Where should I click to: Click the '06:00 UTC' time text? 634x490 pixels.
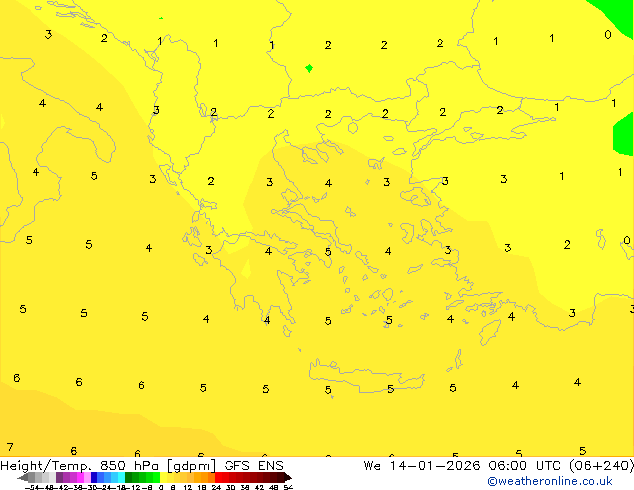click(x=524, y=466)
